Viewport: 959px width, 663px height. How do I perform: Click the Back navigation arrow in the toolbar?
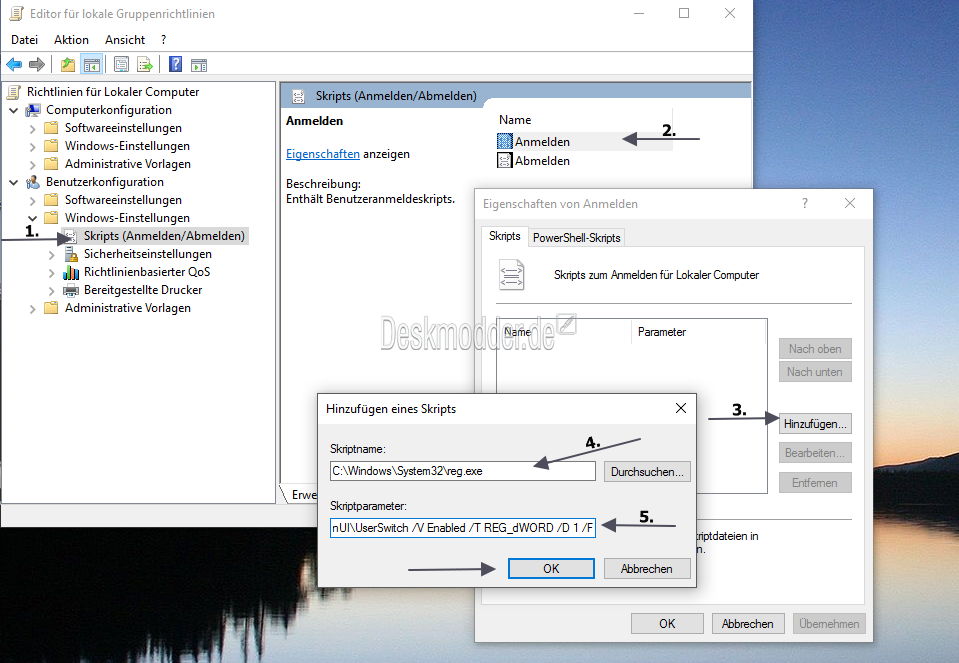(x=13, y=64)
